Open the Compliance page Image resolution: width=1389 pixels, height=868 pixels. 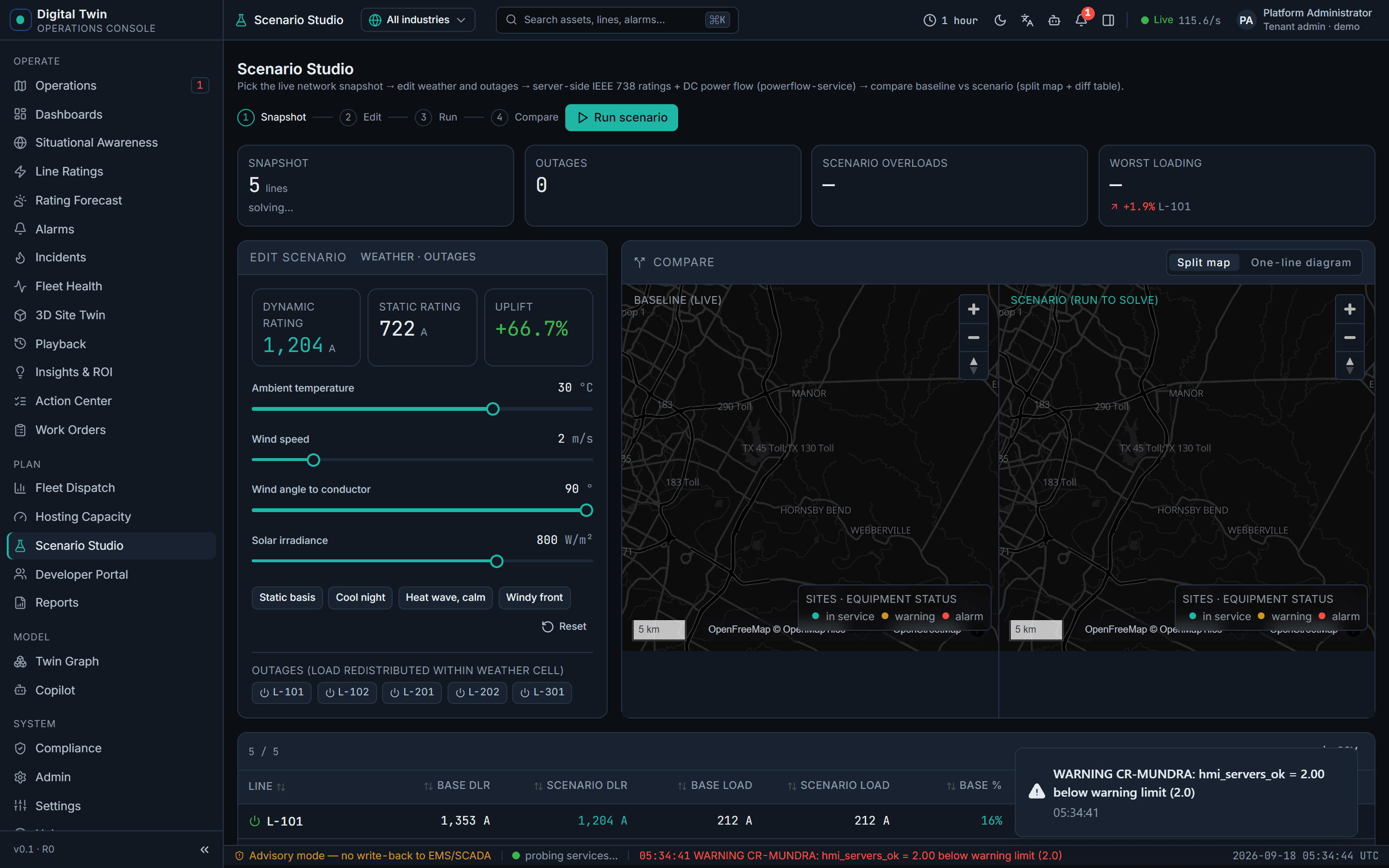click(x=111, y=748)
